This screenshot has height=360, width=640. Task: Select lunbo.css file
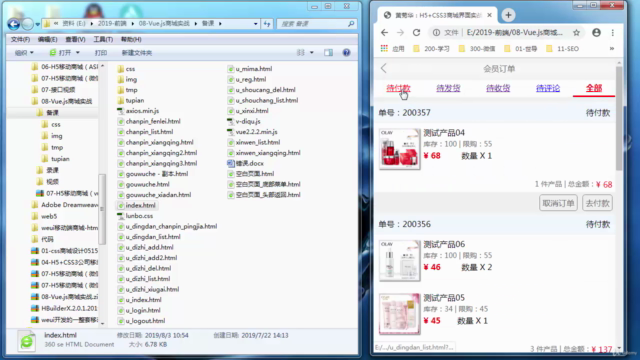pyautogui.click(x=135, y=216)
